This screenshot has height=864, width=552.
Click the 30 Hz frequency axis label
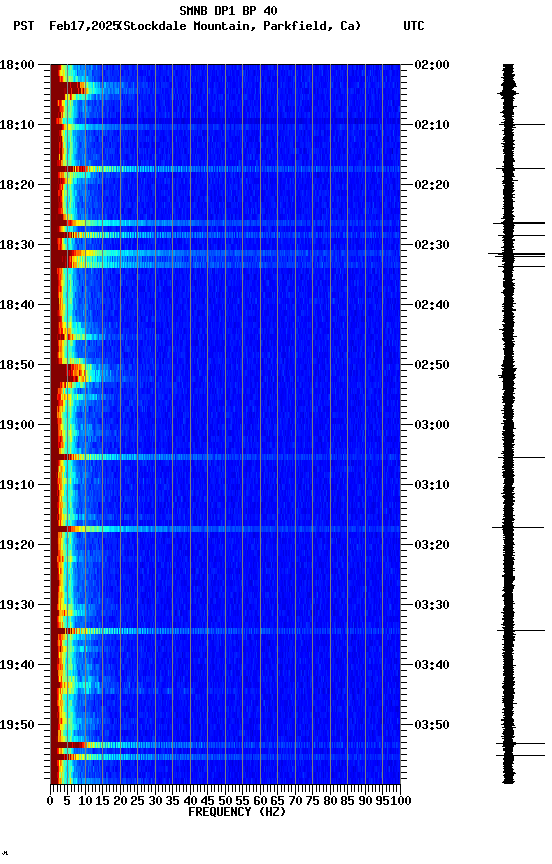pos(155,801)
